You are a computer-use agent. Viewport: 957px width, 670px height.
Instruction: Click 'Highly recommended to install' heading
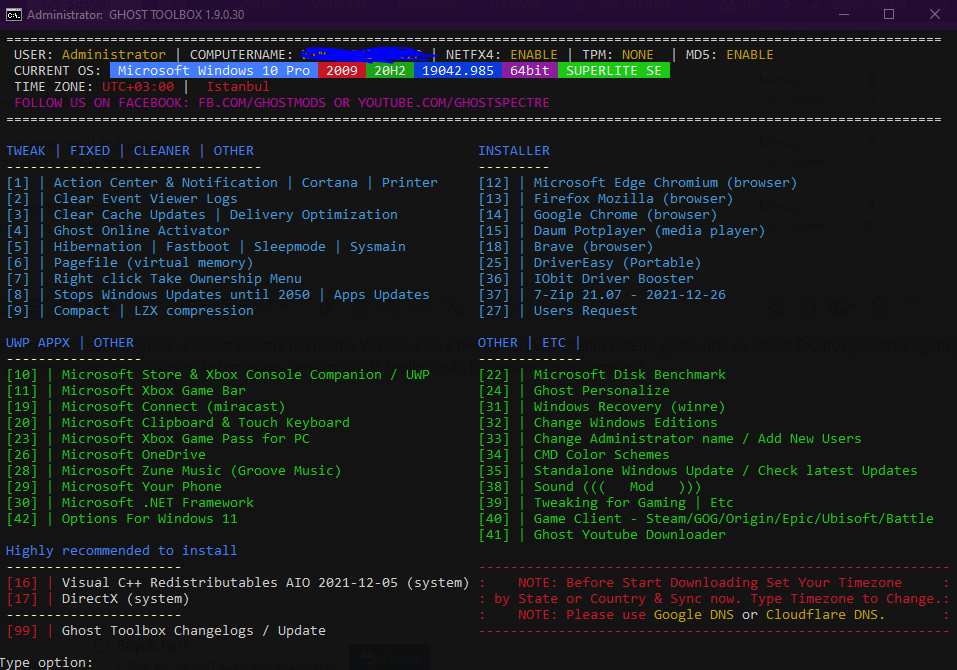[121, 550]
